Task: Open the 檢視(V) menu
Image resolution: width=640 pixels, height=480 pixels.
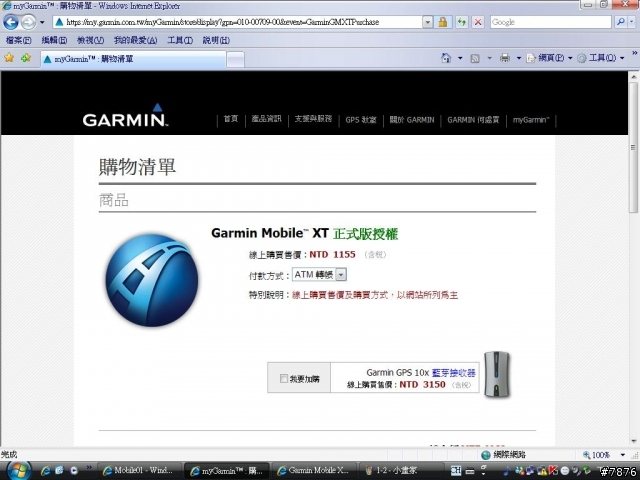Action: [x=90, y=40]
